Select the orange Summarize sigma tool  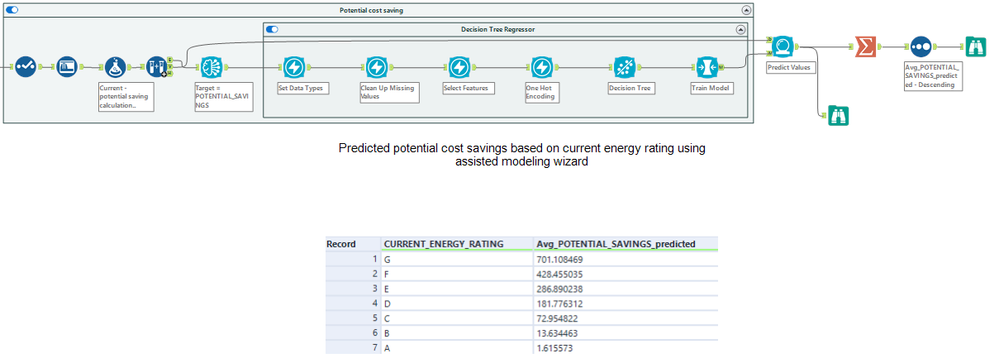click(865, 47)
